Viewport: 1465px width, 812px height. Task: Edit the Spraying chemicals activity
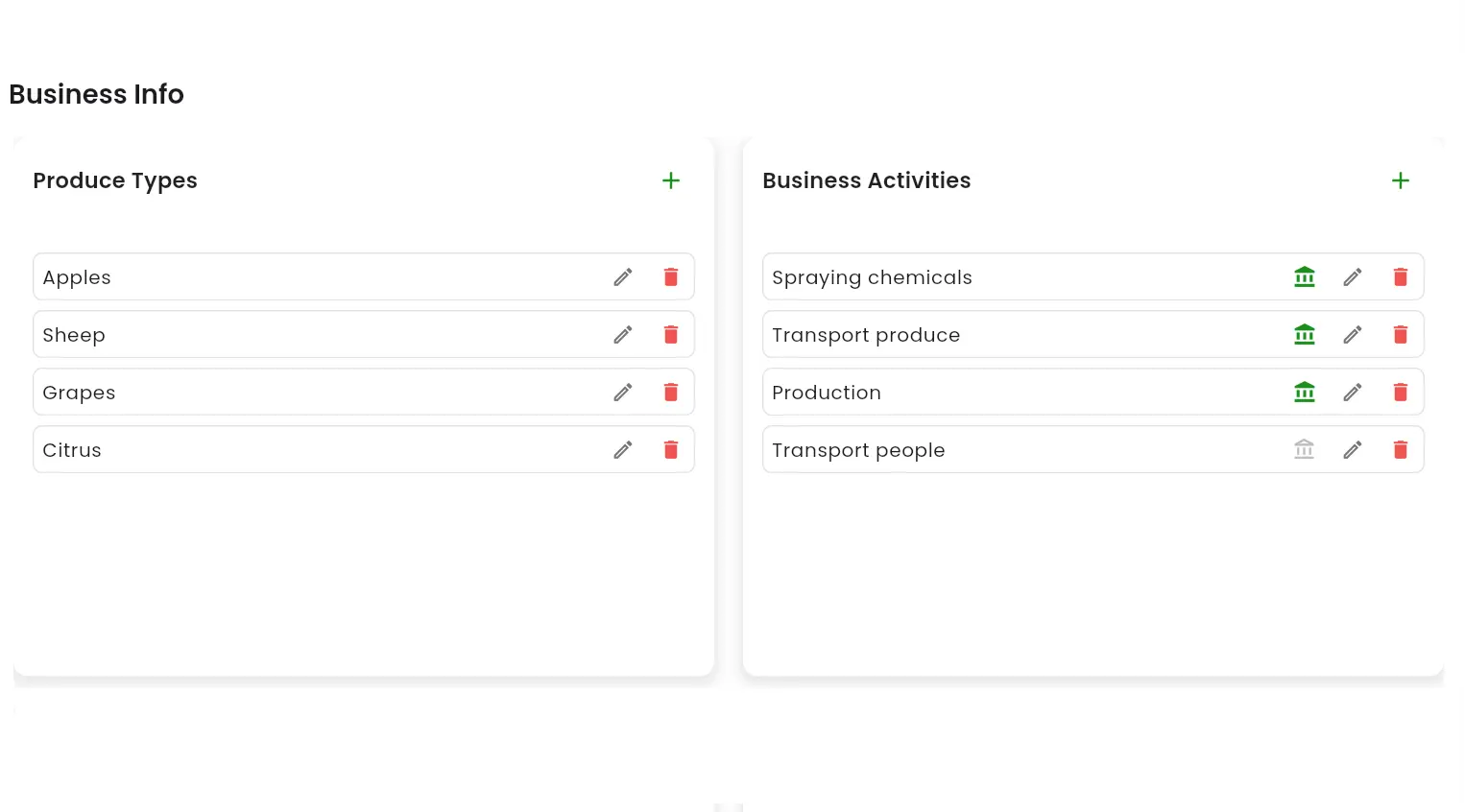(x=1353, y=277)
